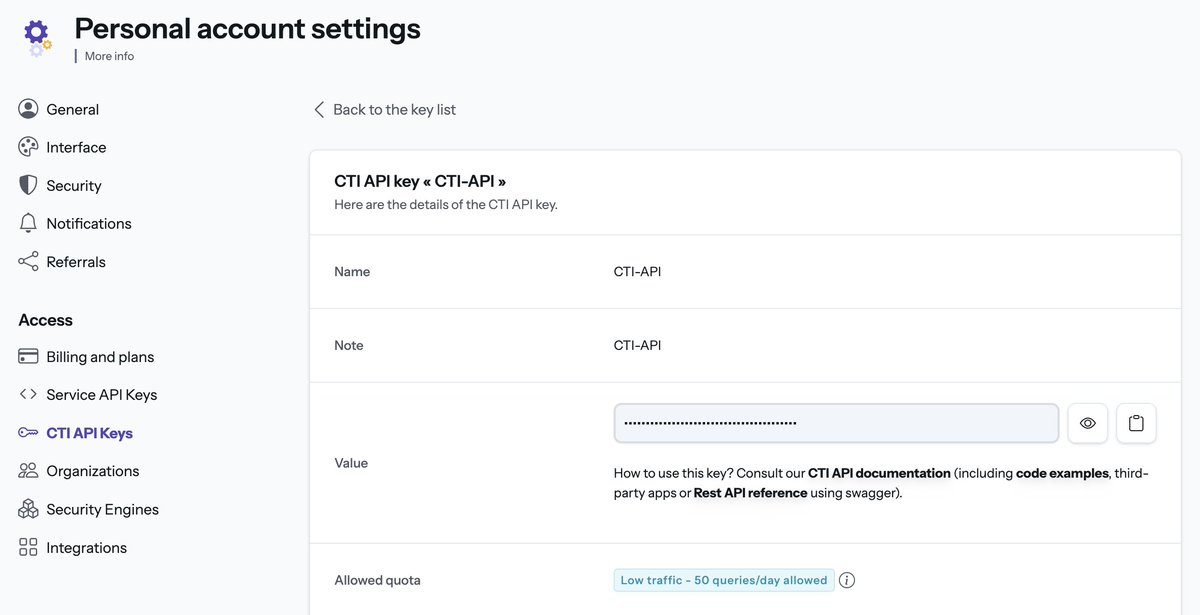The width and height of the screenshot is (1200, 615).
Task: Click the Note value CTI-API
Action: [x=637, y=345]
